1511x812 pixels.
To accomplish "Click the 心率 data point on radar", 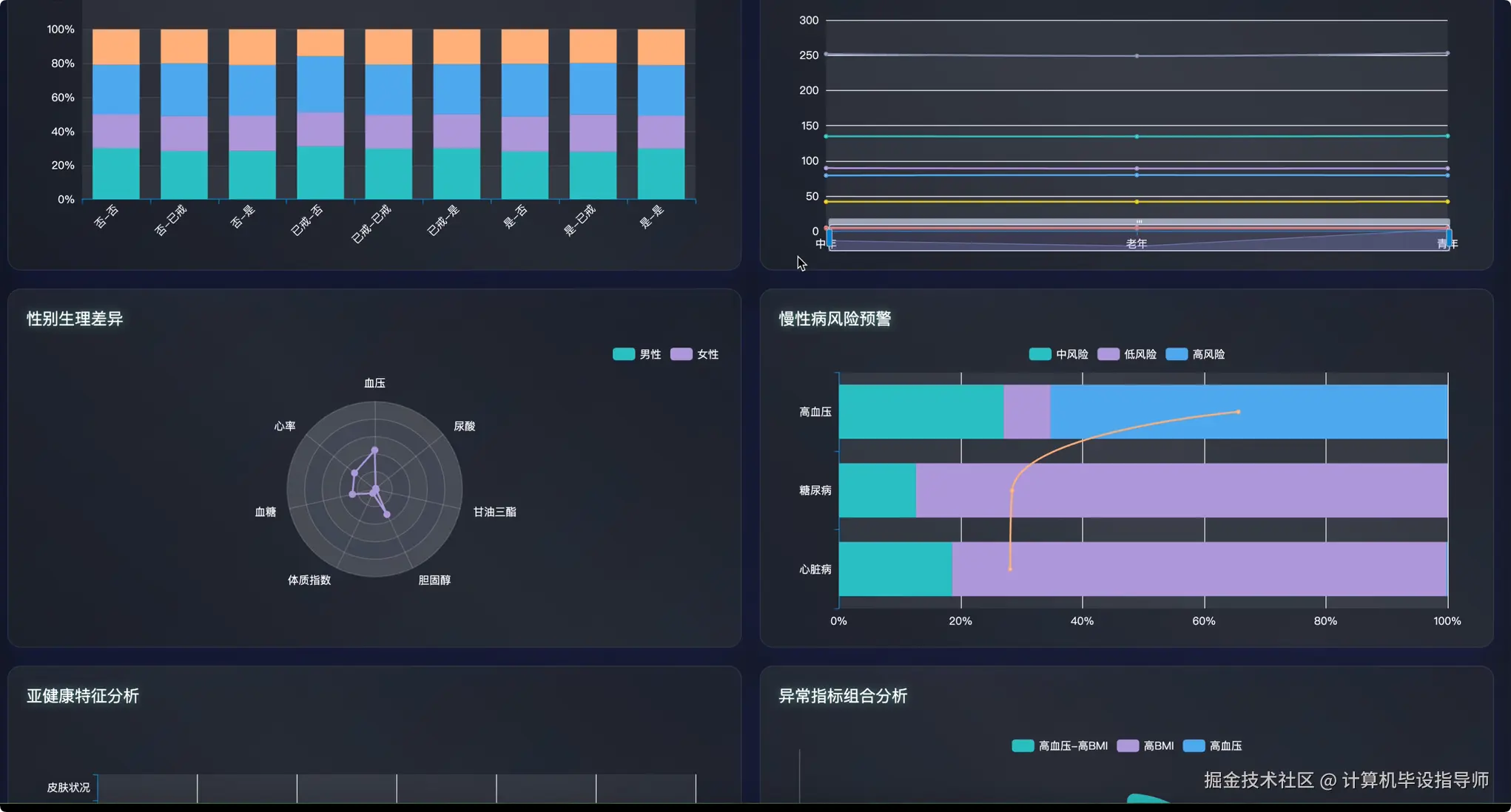I will (x=354, y=473).
